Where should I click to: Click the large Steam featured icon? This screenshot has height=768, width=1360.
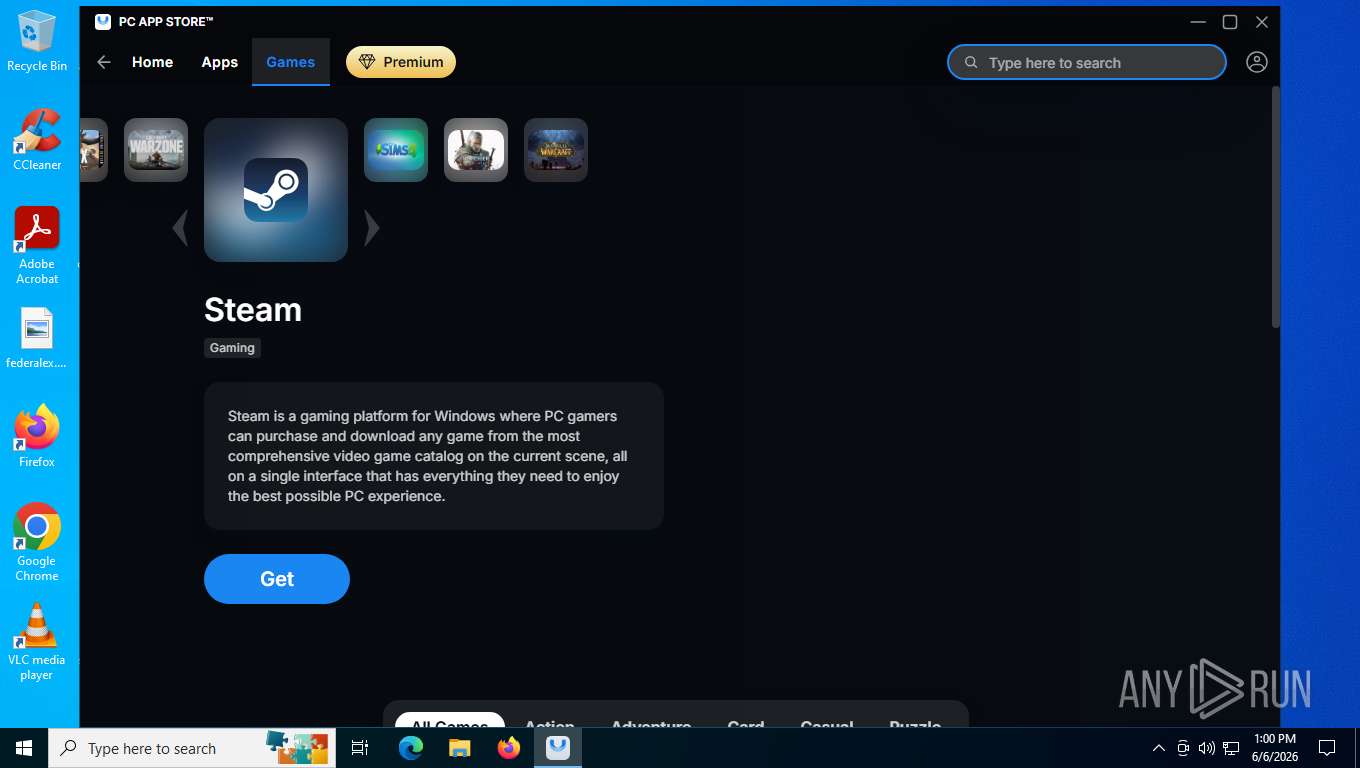click(276, 190)
